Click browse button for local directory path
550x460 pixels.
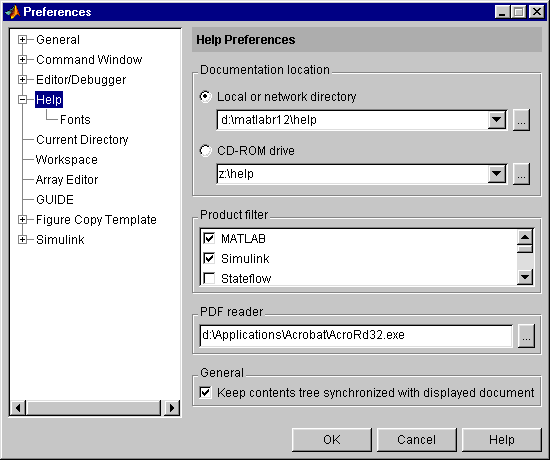click(521, 120)
